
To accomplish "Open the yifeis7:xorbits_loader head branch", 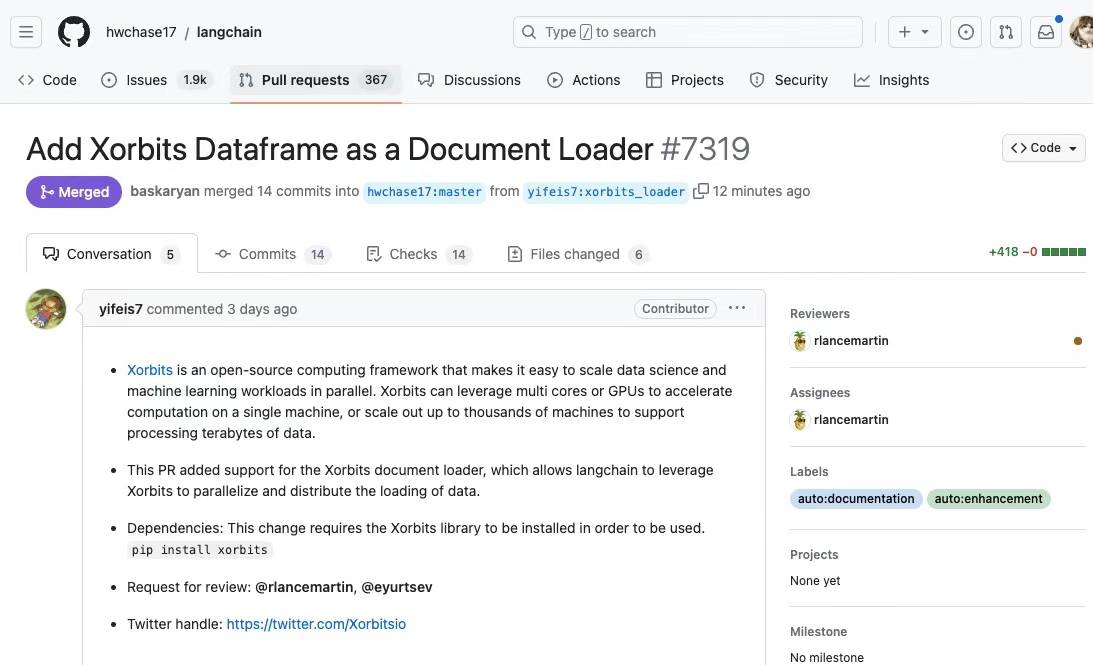I will point(606,192).
